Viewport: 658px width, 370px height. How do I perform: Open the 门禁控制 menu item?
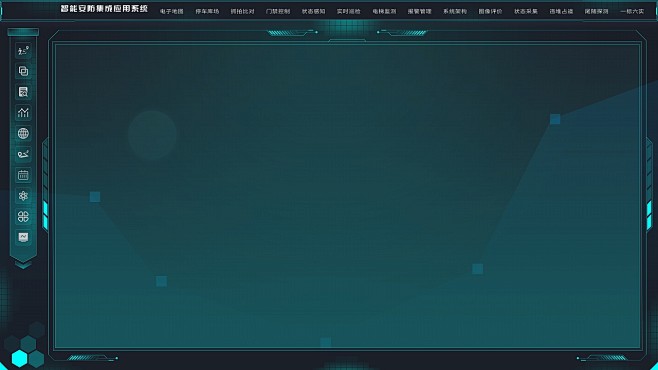point(278,11)
